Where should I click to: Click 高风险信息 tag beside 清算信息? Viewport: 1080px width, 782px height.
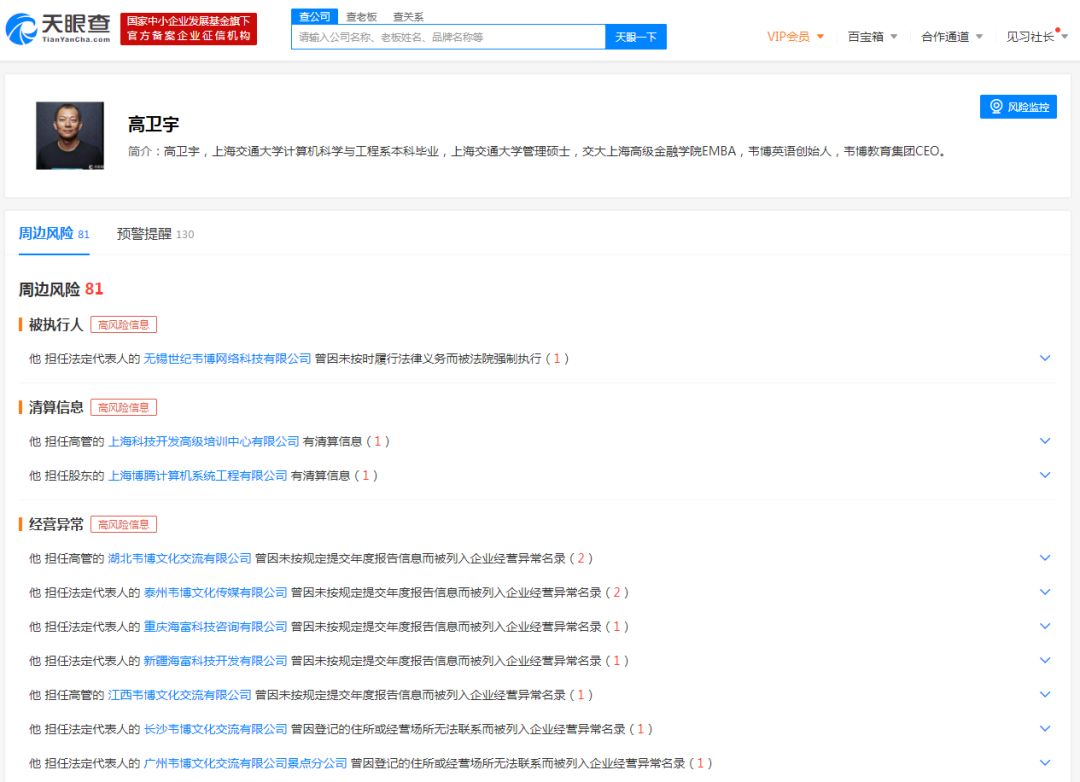coord(123,407)
